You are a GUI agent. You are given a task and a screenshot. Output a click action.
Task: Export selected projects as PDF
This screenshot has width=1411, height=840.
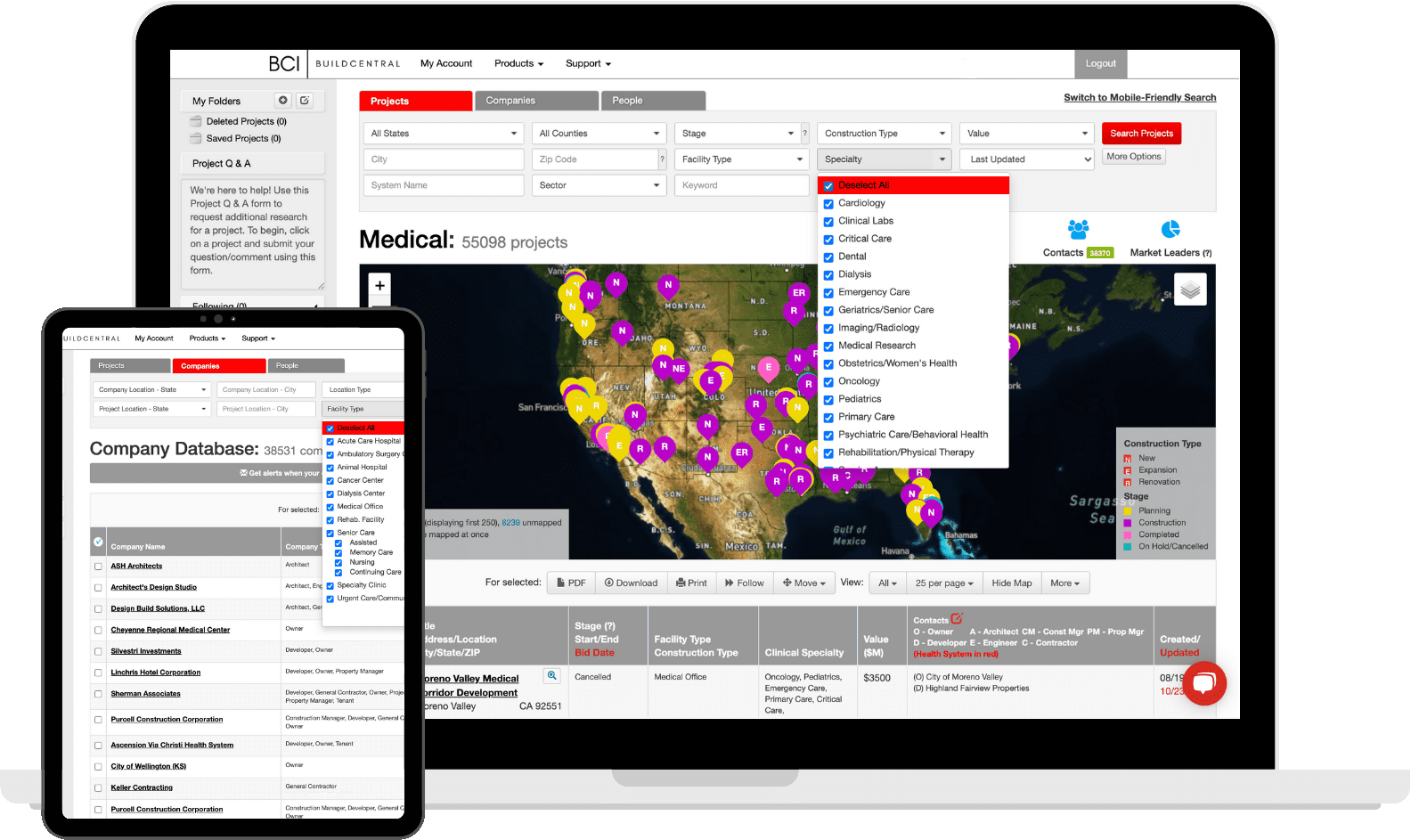[x=571, y=583]
